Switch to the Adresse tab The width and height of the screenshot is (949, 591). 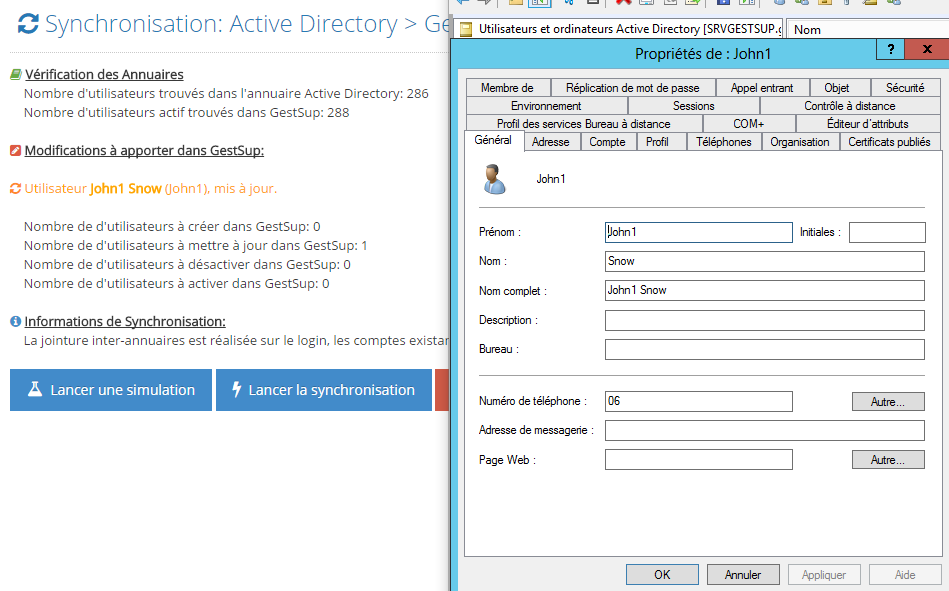(551, 142)
